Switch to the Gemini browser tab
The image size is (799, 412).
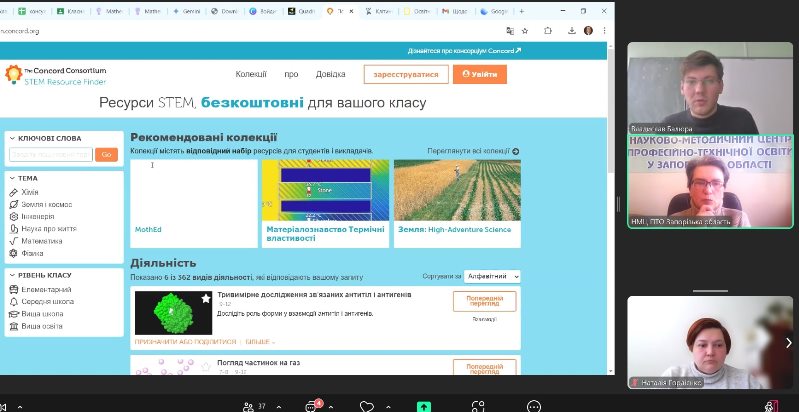187,11
